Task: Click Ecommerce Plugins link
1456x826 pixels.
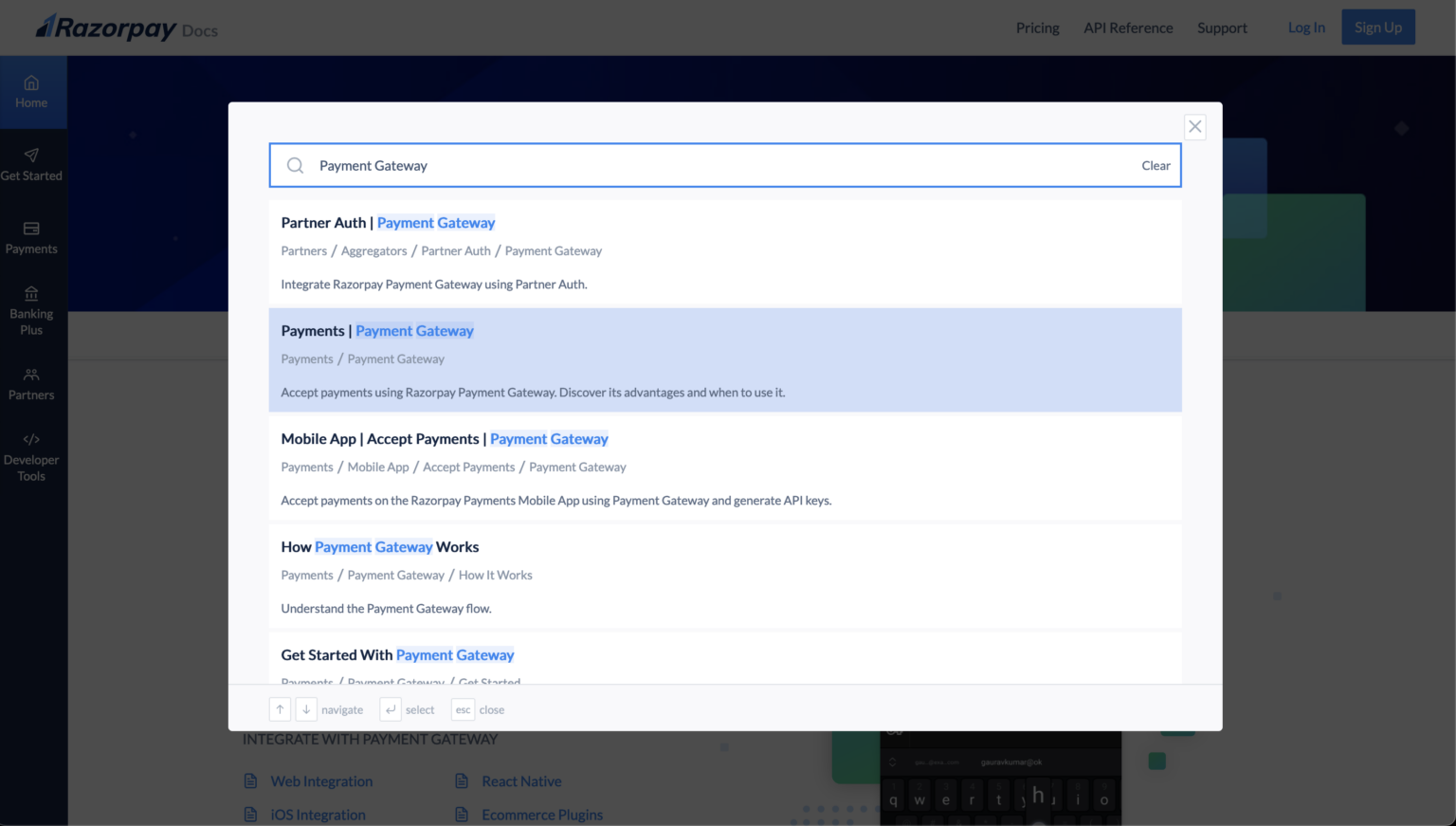Action: pyautogui.click(x=542, y=814)
